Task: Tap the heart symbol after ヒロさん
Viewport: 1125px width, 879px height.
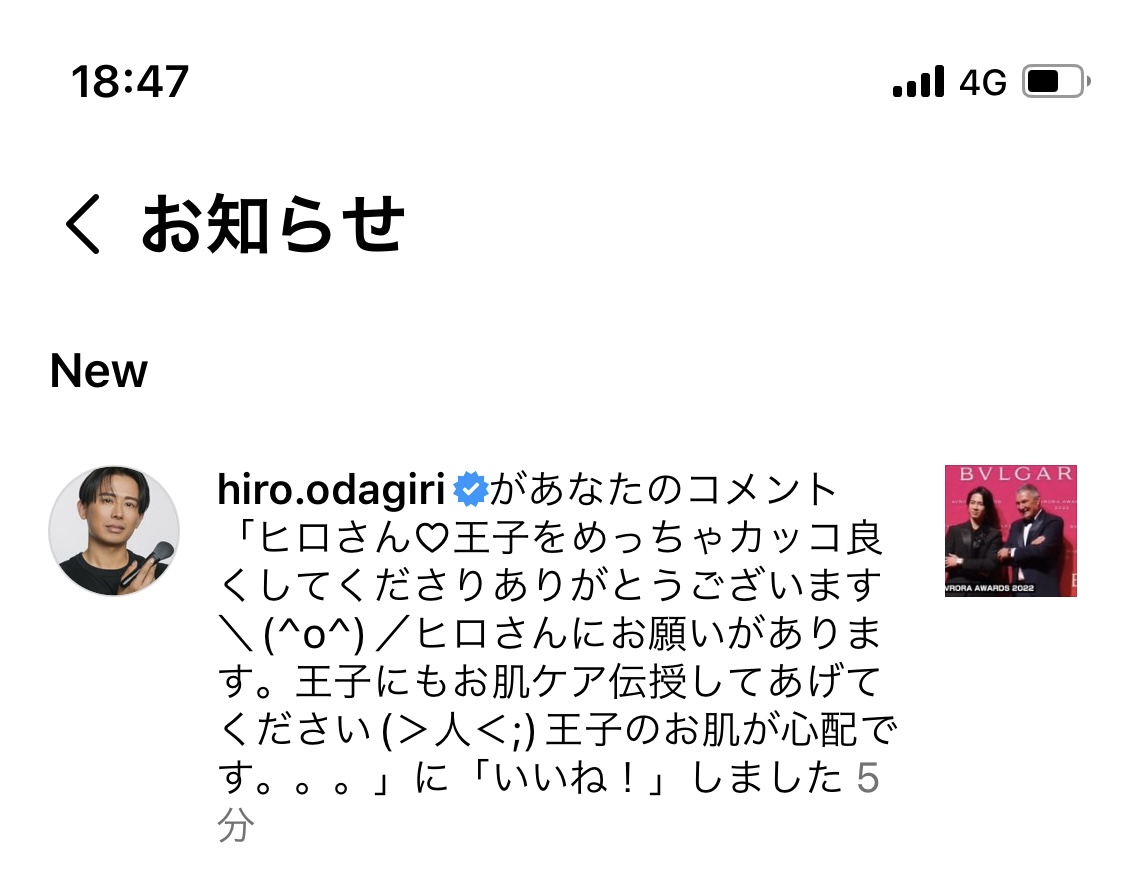Action: 432,537
